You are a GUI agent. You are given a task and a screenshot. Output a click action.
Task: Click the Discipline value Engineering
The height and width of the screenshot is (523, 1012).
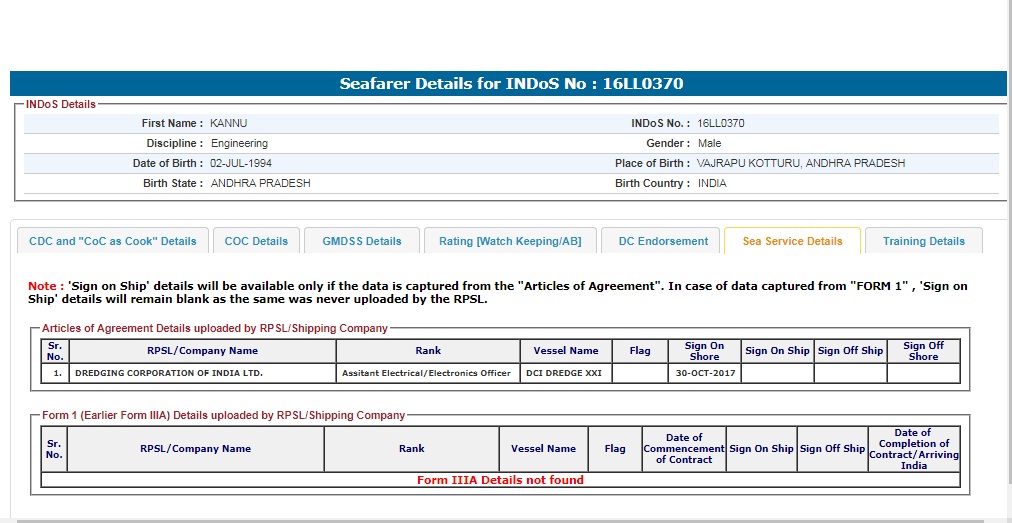(x=239, y=143)
